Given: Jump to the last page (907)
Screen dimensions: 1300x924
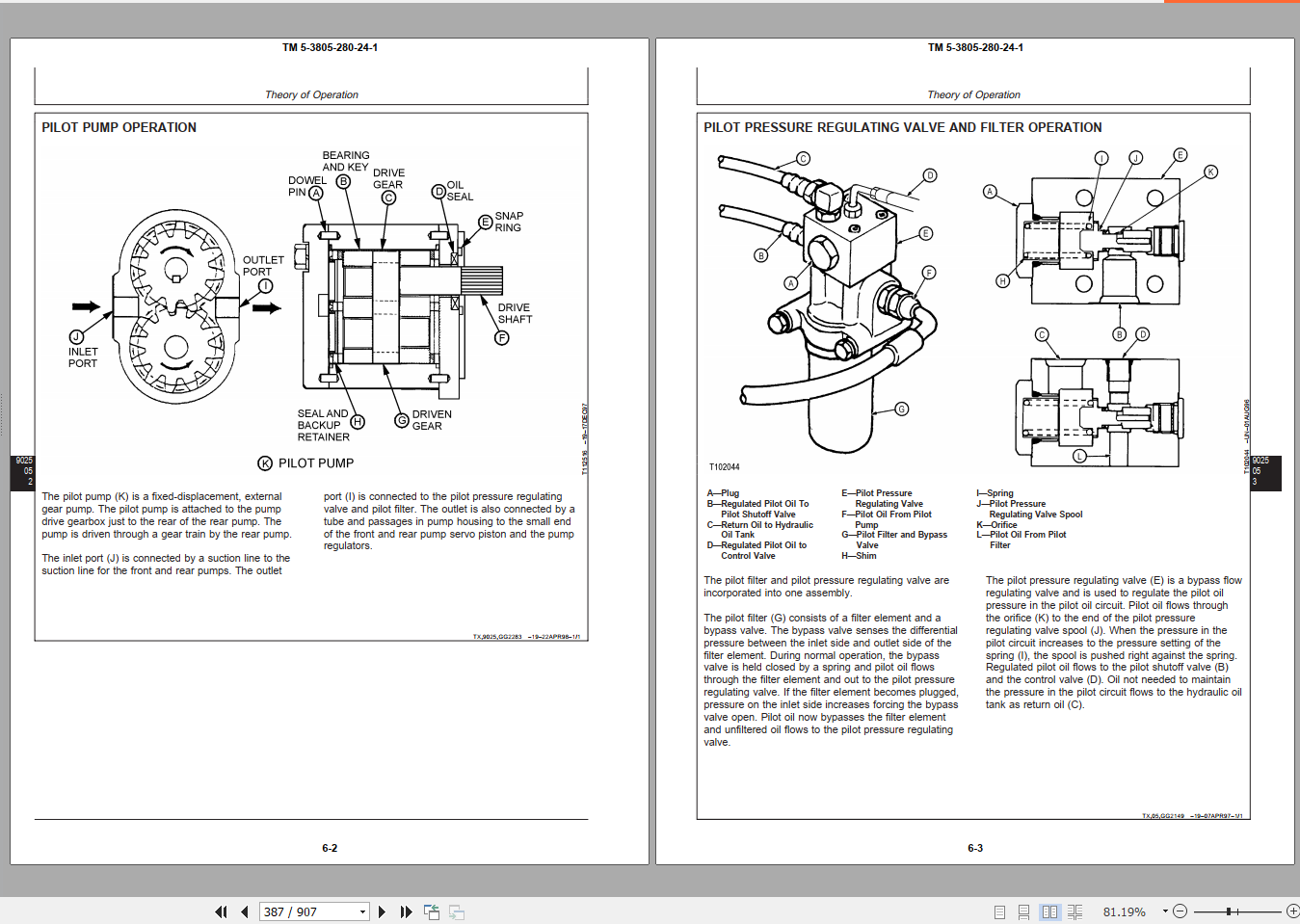Looking at the screenshot, I should [406, 911].
